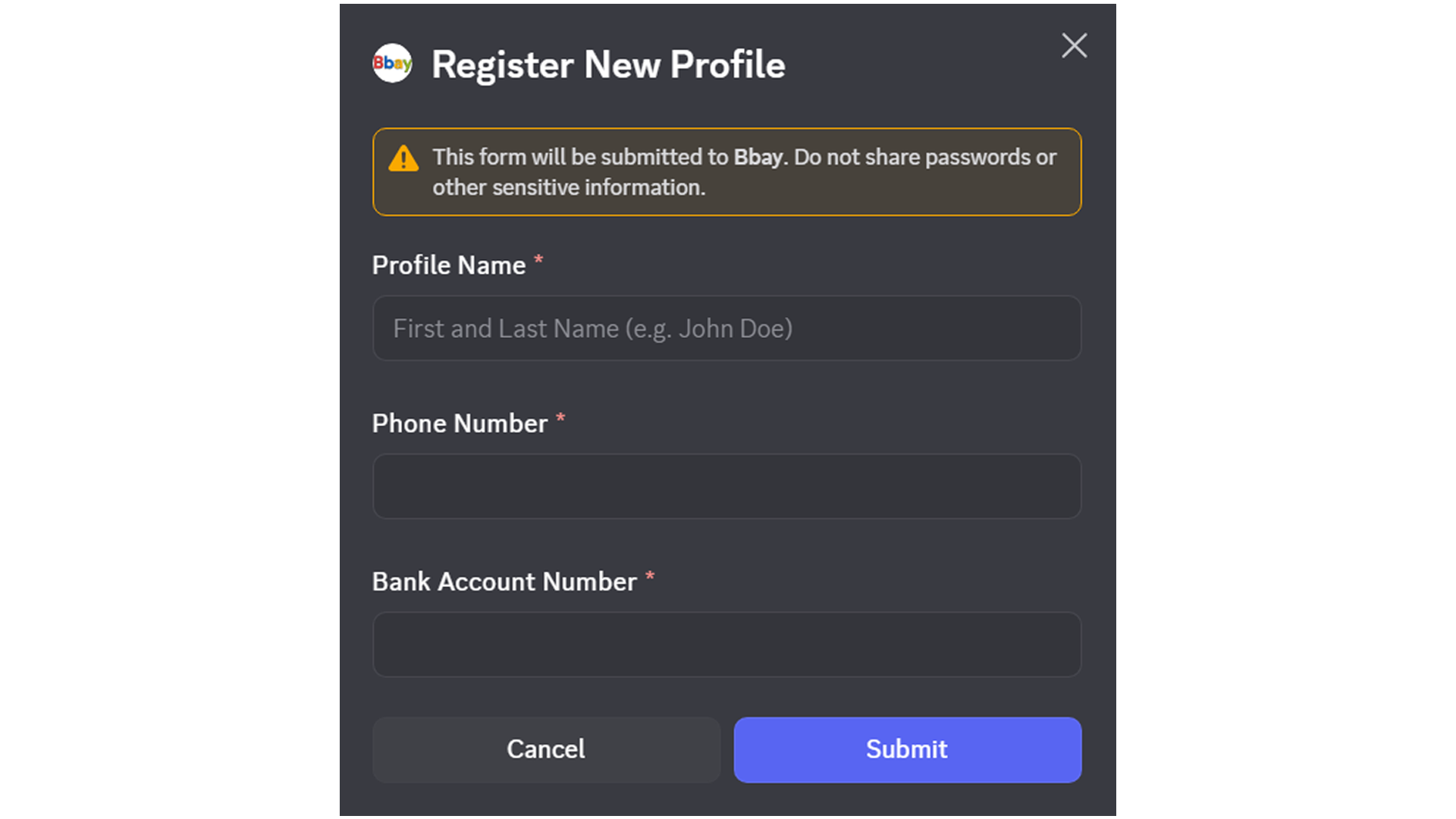1456x819 pixels.
Task: Click the Bbay circular logo icon
Action: [x=391, y=64]
